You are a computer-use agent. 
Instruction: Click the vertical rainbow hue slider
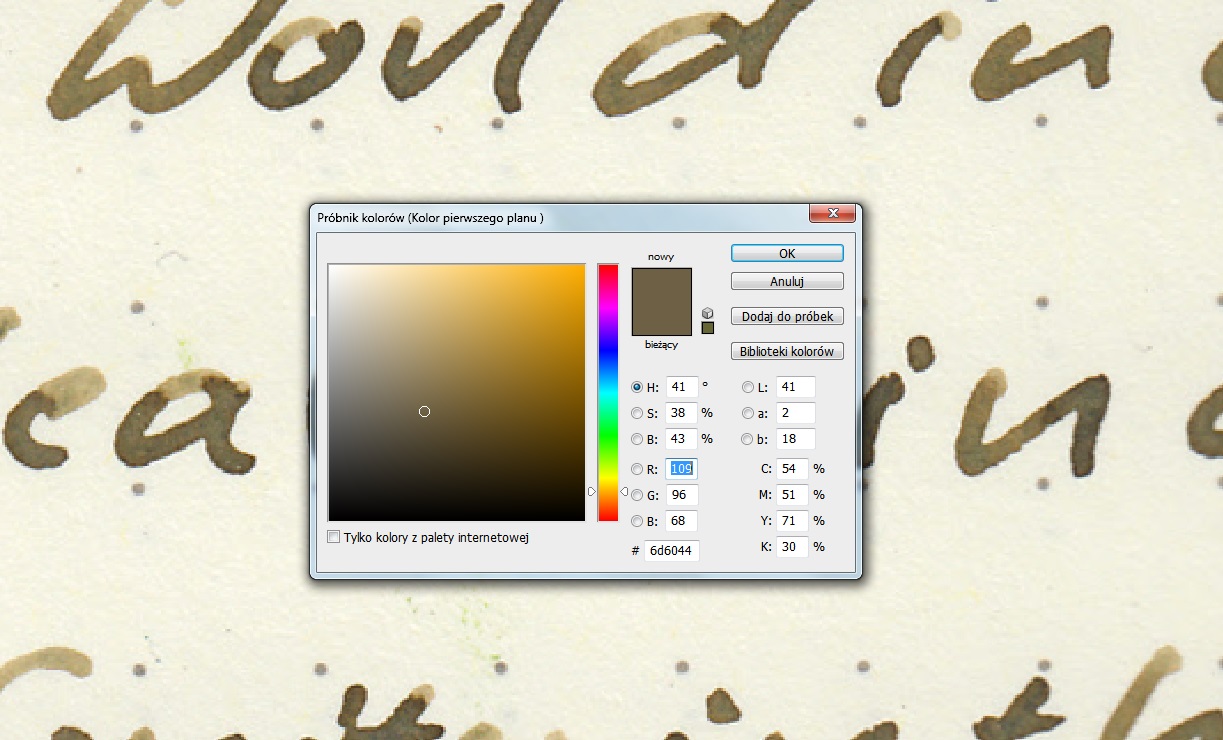click(x=608, y=392)
